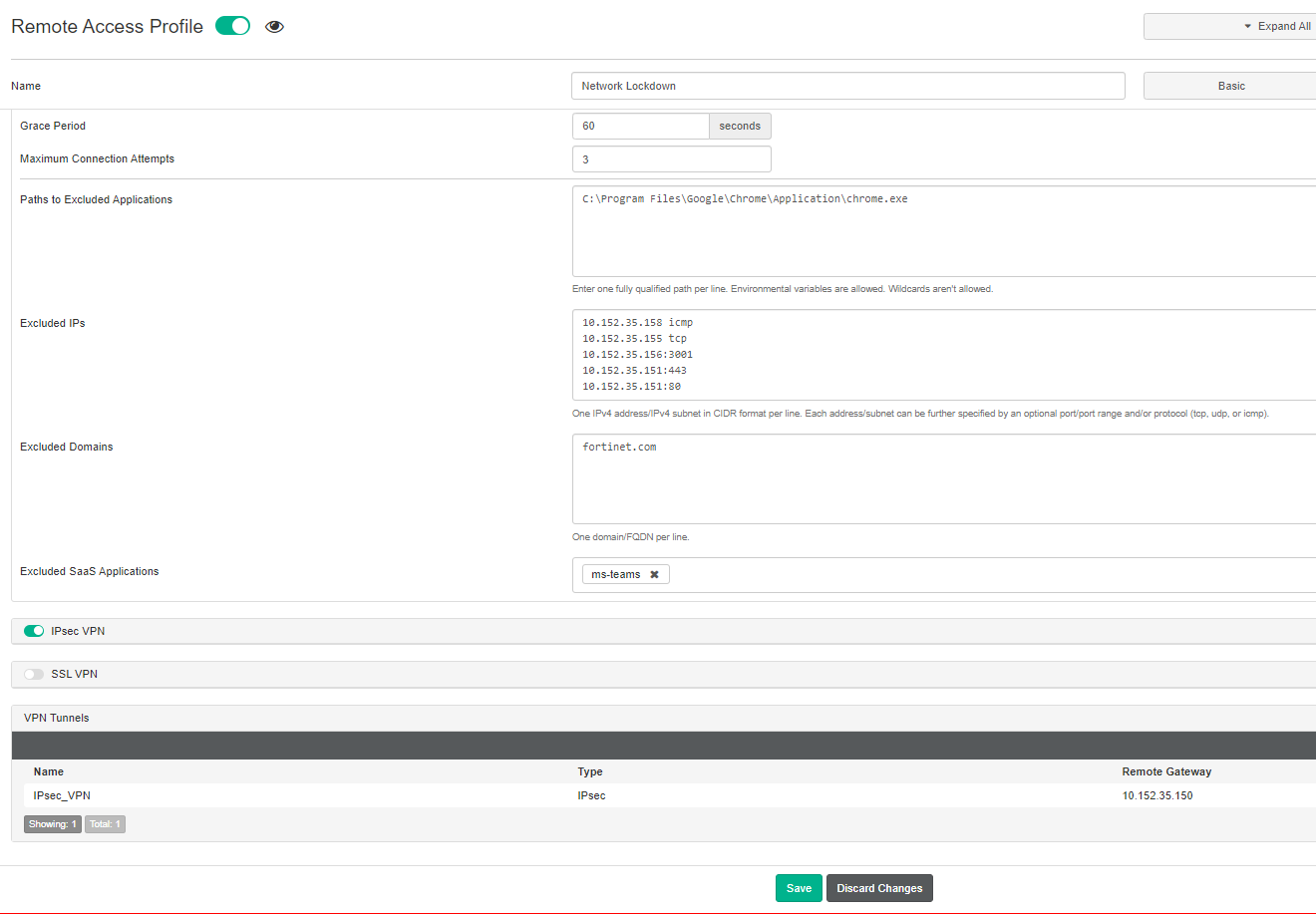Open the Expand All dropdown
Screen dimensions: 1316x914
click(x=1230, y=26)
